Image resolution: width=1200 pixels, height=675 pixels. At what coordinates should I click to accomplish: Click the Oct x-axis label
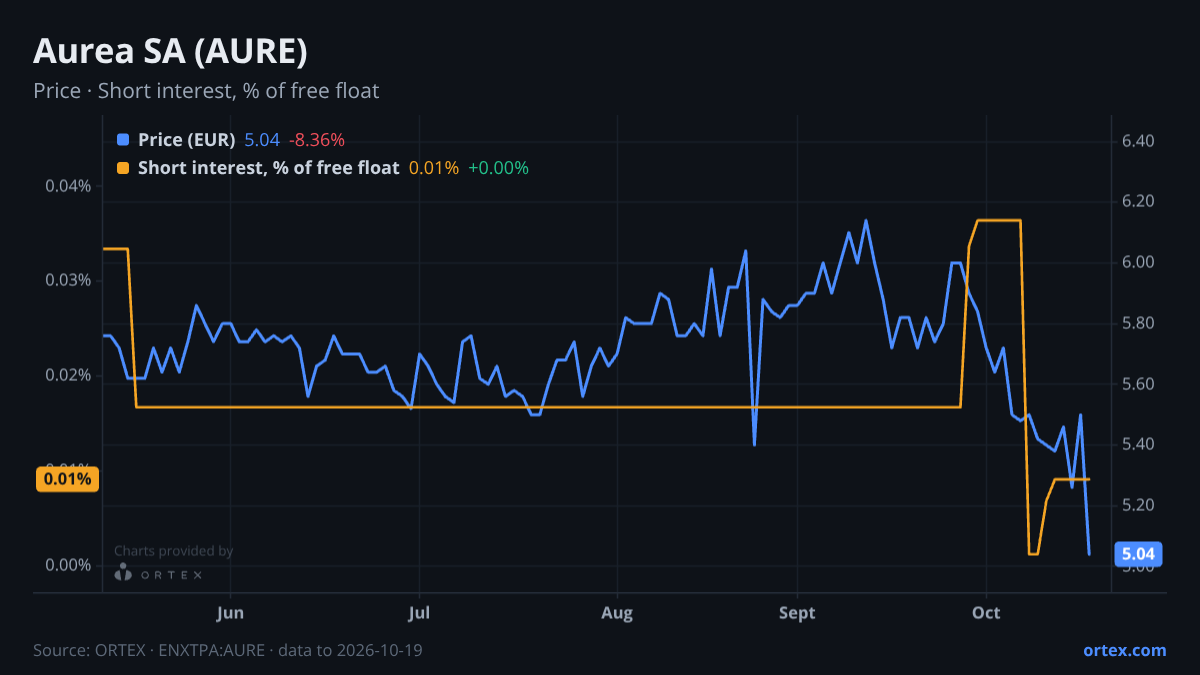(986, 612)
